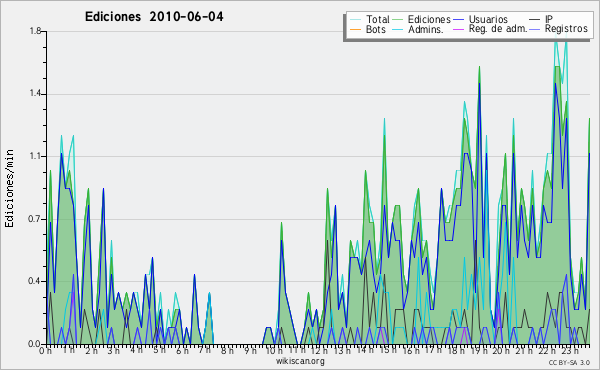Click the Reg. de adm. legend label
Image resolution: width=600 pixels, height=370 pixels.
(x=498, y=29)
